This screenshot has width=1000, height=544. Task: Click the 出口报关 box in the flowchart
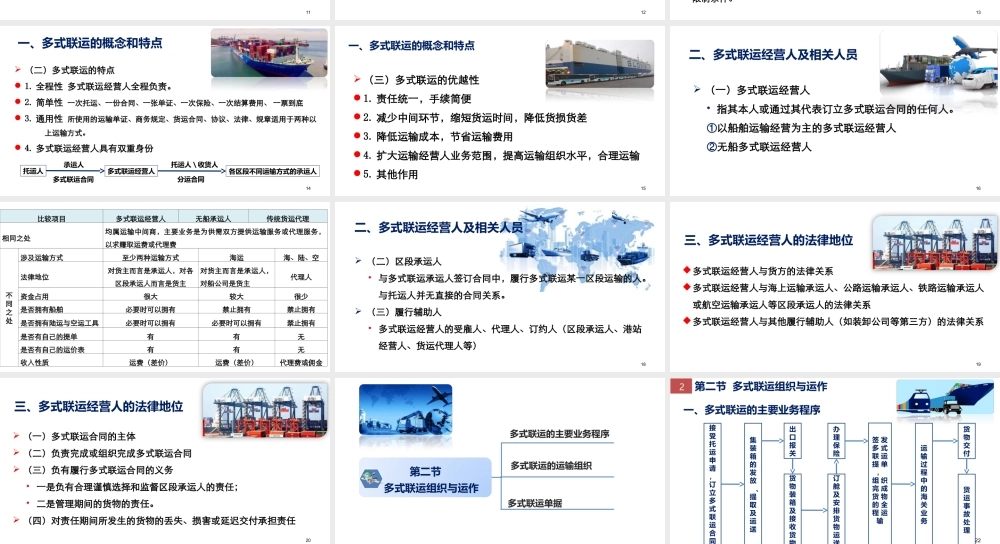click(x=792, y=441)
